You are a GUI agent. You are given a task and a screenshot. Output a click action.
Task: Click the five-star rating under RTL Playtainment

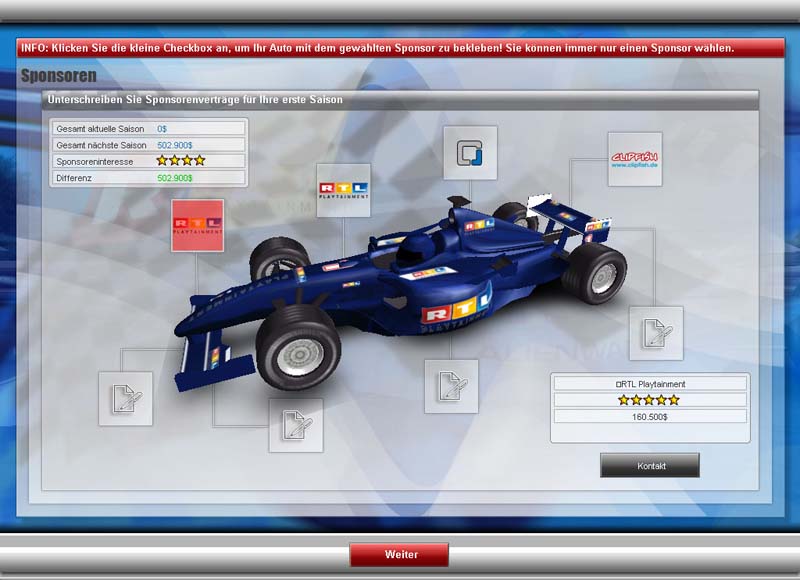[649, 400]
